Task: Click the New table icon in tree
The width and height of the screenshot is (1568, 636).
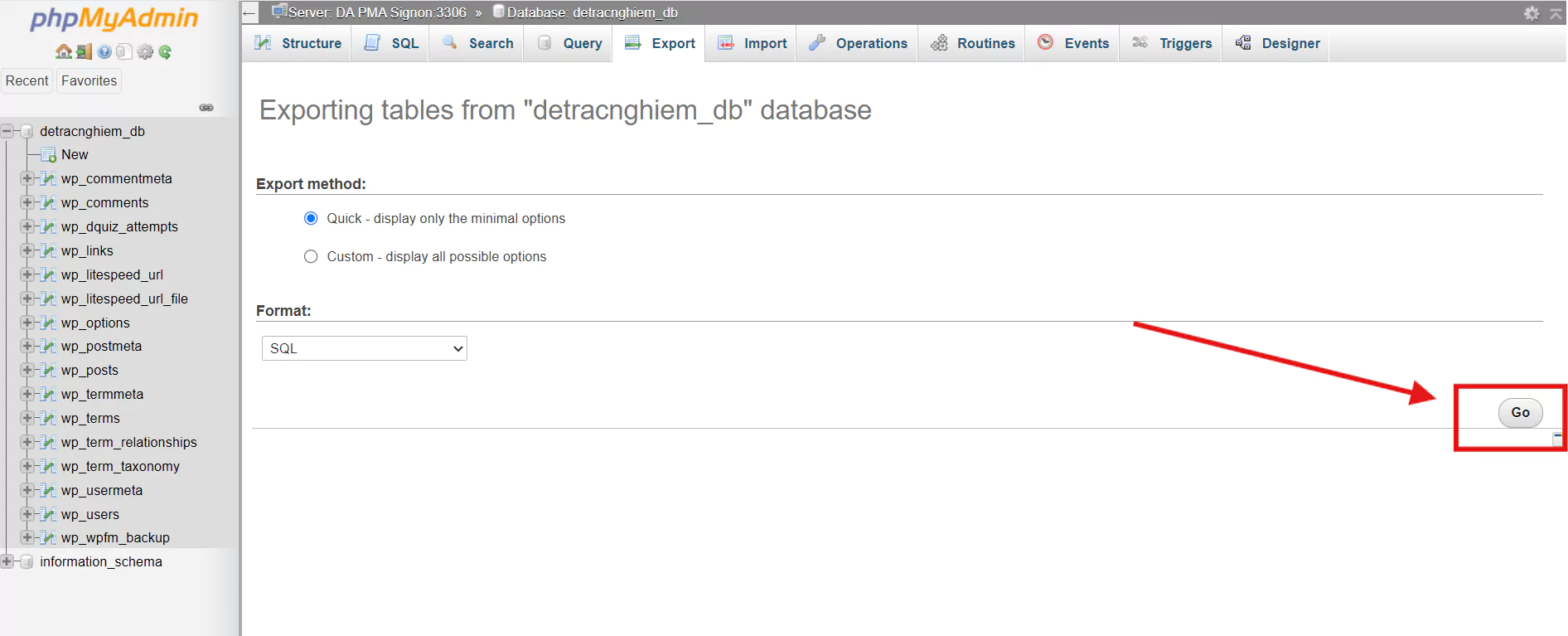Action: click(49, 155)
